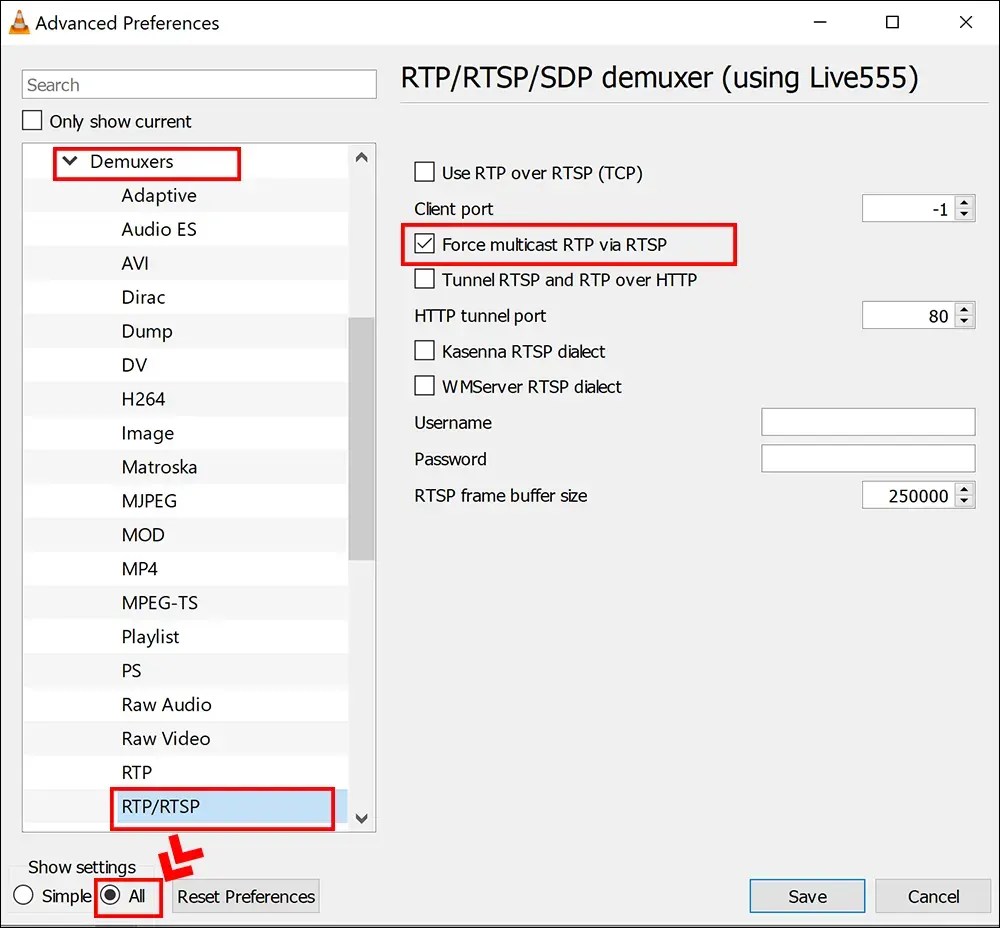Click the Search preferences field
The image size is (1000, 928).
(x=199, y=85)
